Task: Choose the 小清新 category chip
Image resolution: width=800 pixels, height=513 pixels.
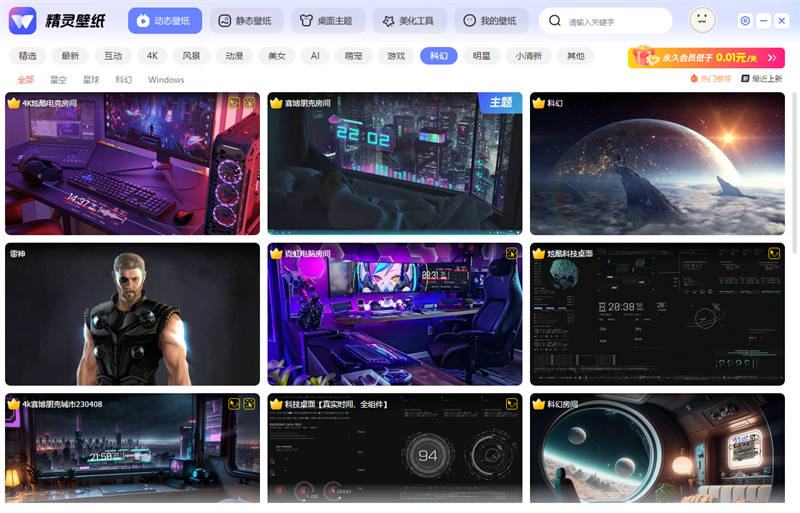Action: 529,56
